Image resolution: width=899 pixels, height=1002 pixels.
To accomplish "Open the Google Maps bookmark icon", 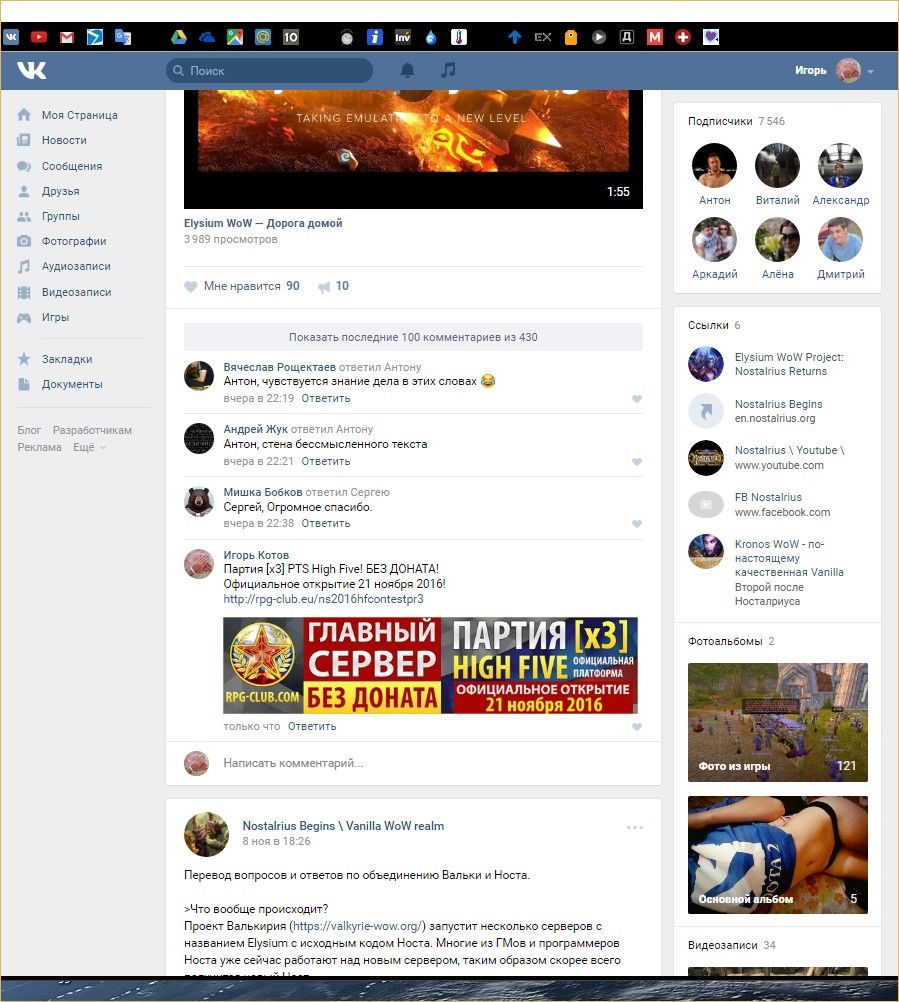I will (234, 37).
